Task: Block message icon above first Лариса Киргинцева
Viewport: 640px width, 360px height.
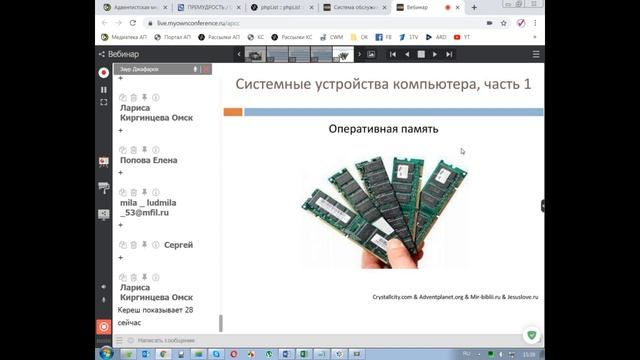Action: pos(123,98)
